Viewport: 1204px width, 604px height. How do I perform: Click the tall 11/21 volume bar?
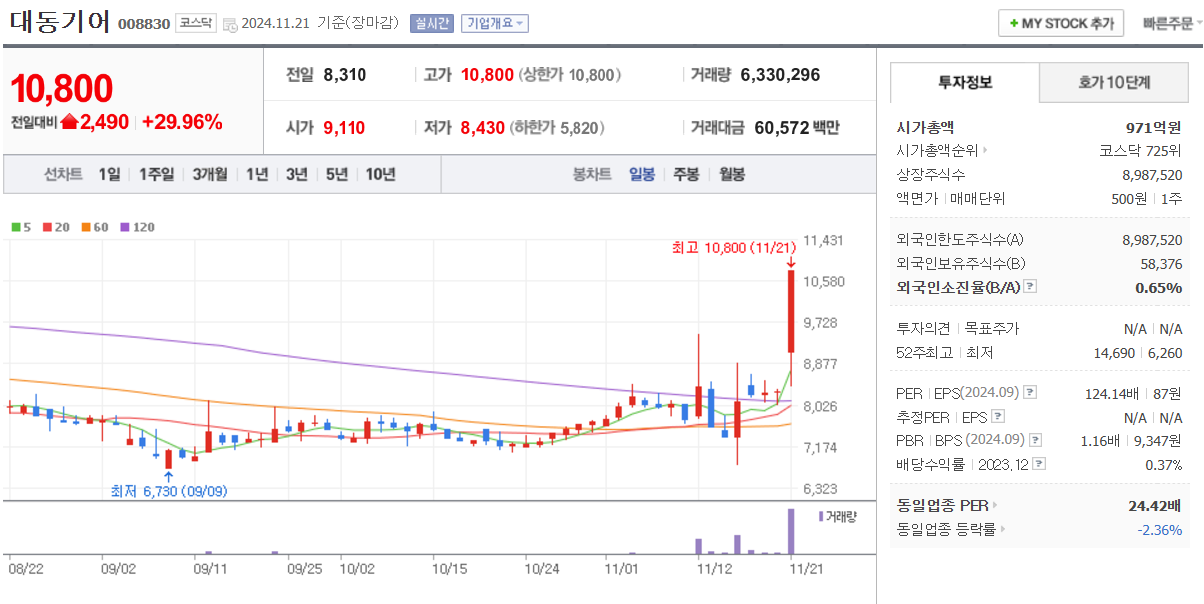[x=791, y=531]
